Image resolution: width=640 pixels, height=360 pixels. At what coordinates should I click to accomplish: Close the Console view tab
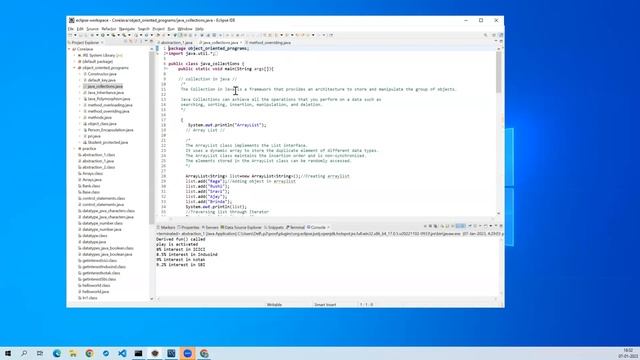pyautogui.click(x=328, y=227)
